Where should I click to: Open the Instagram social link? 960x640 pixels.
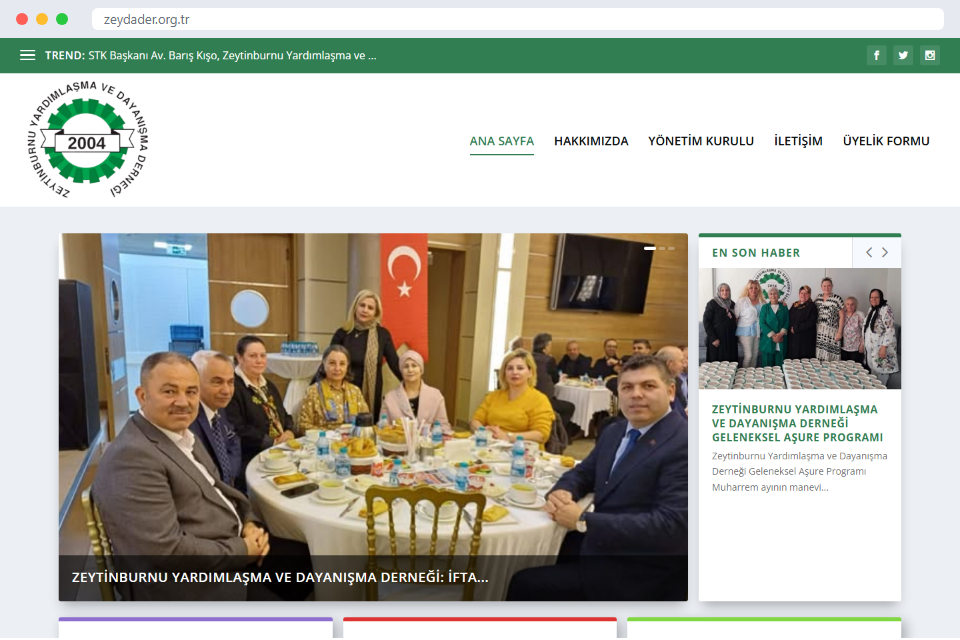click(x=929, y=55)
